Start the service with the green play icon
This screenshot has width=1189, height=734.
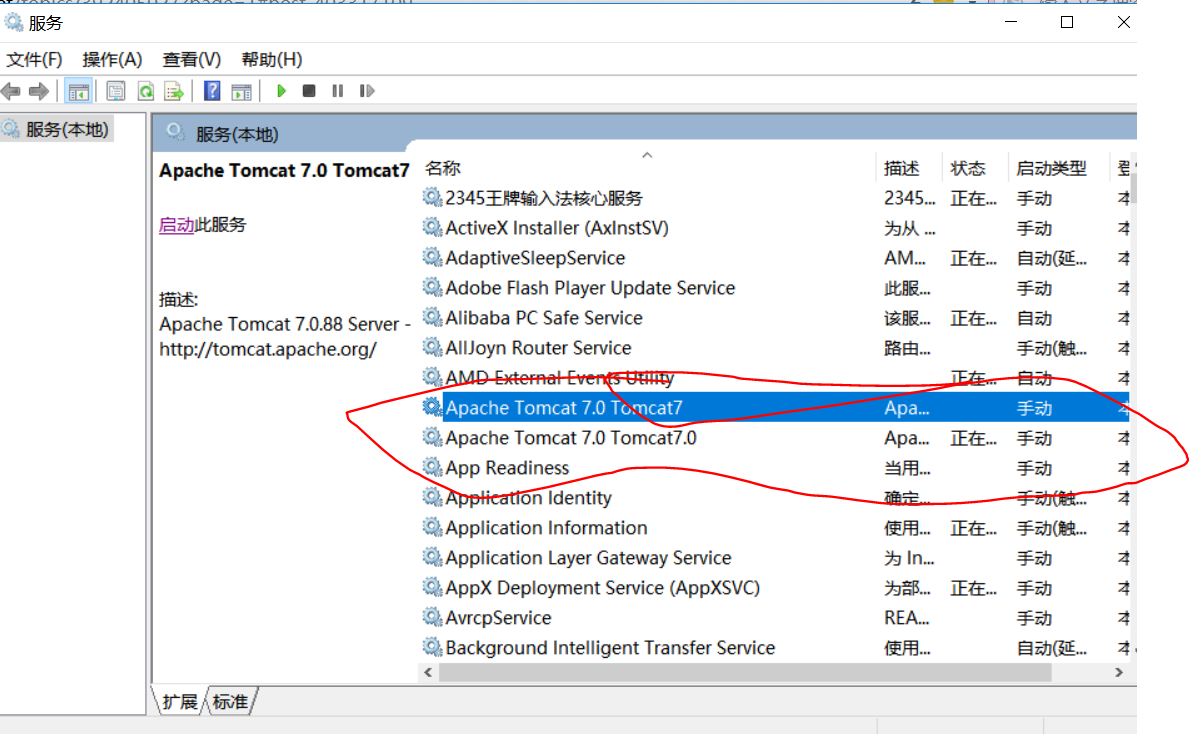pos(281,91)
